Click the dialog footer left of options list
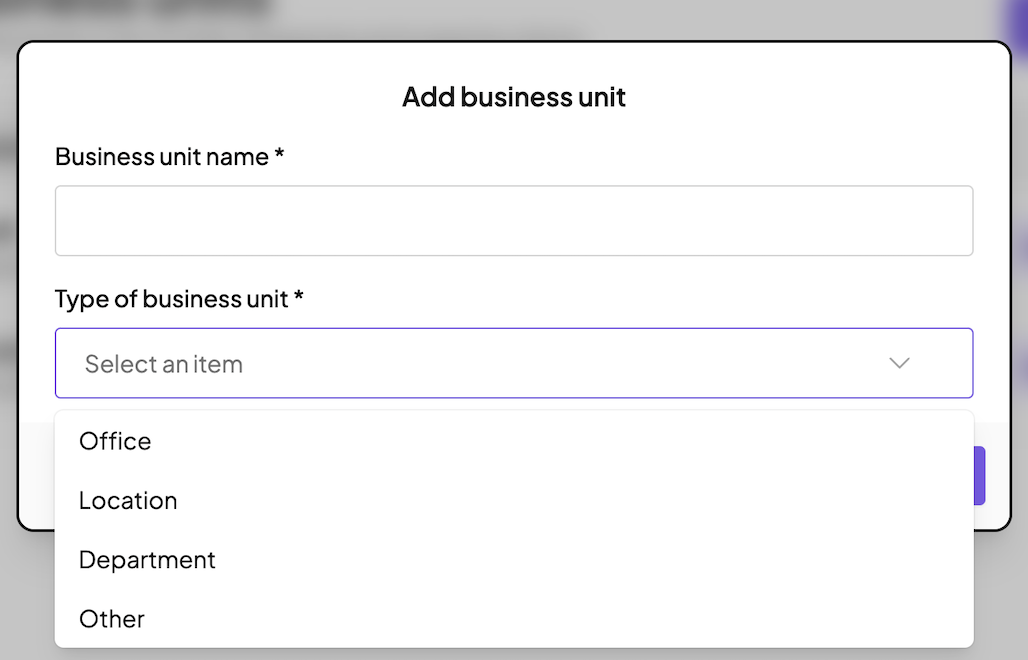The height and width of the screenshot is (660, 1028). pos(36,470)
